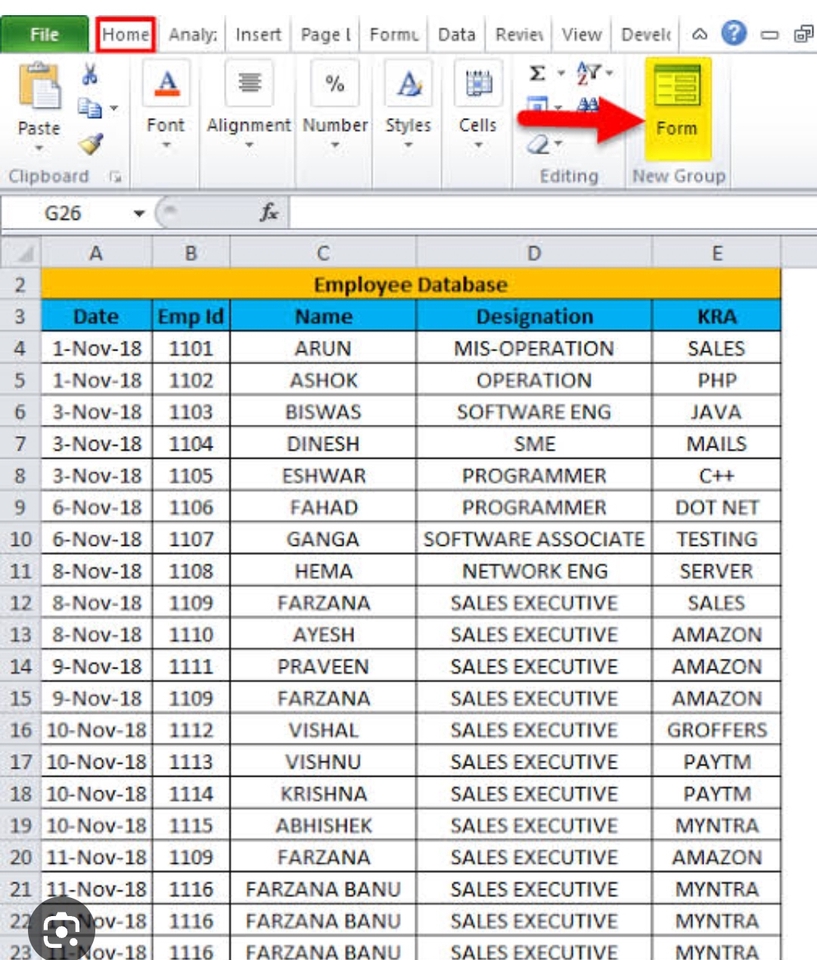Viewport: 817px width, 960px height.
Task: Click the Clear eraser icon
Action: [x=538, y=144]
